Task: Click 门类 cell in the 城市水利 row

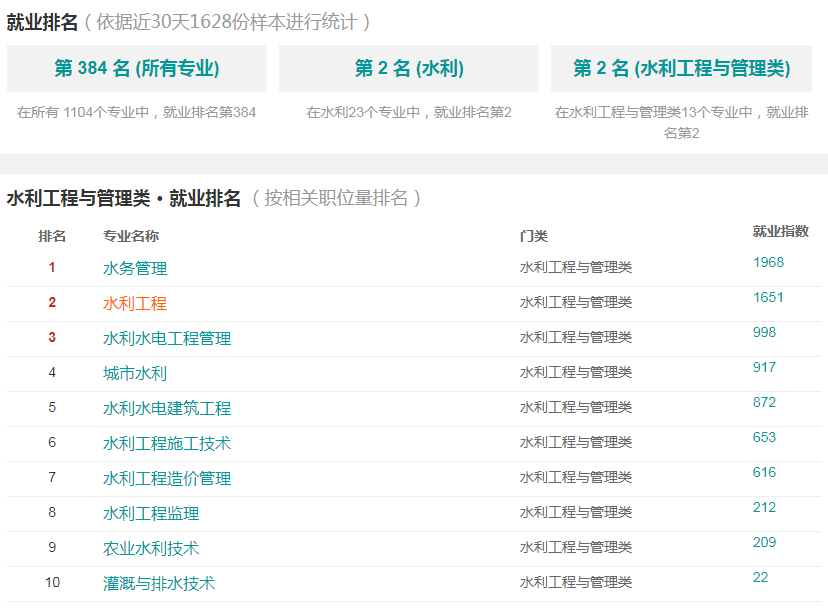Action: point(576,372)
